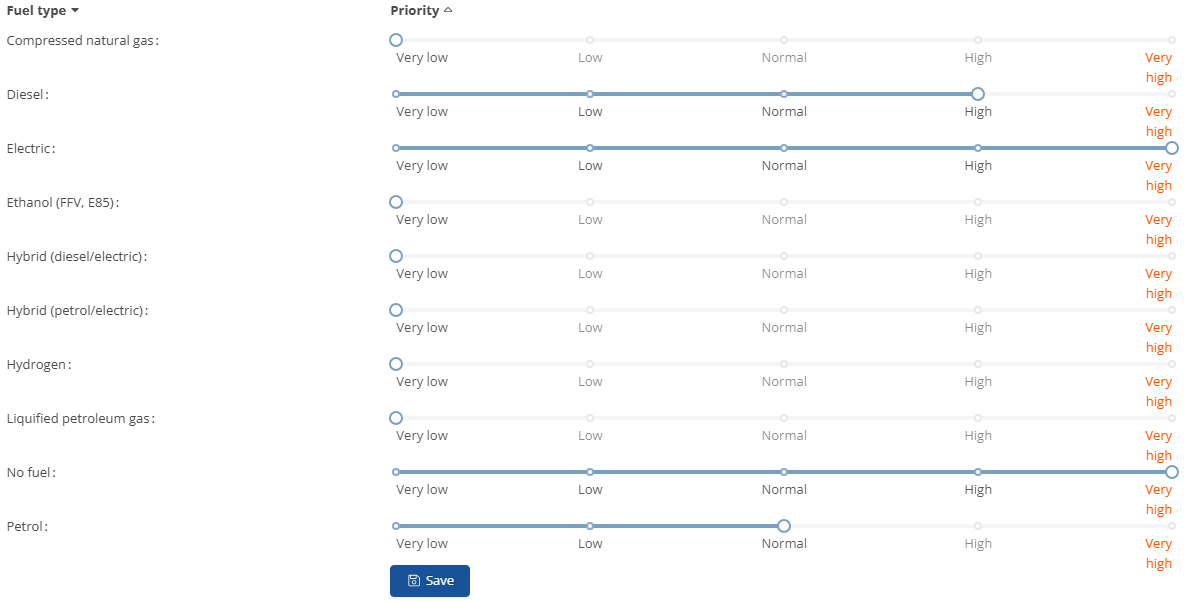This screenshot has height=603, width=1187.
Task: Set Electric priority to Low
Action: (x=590, y=148)
